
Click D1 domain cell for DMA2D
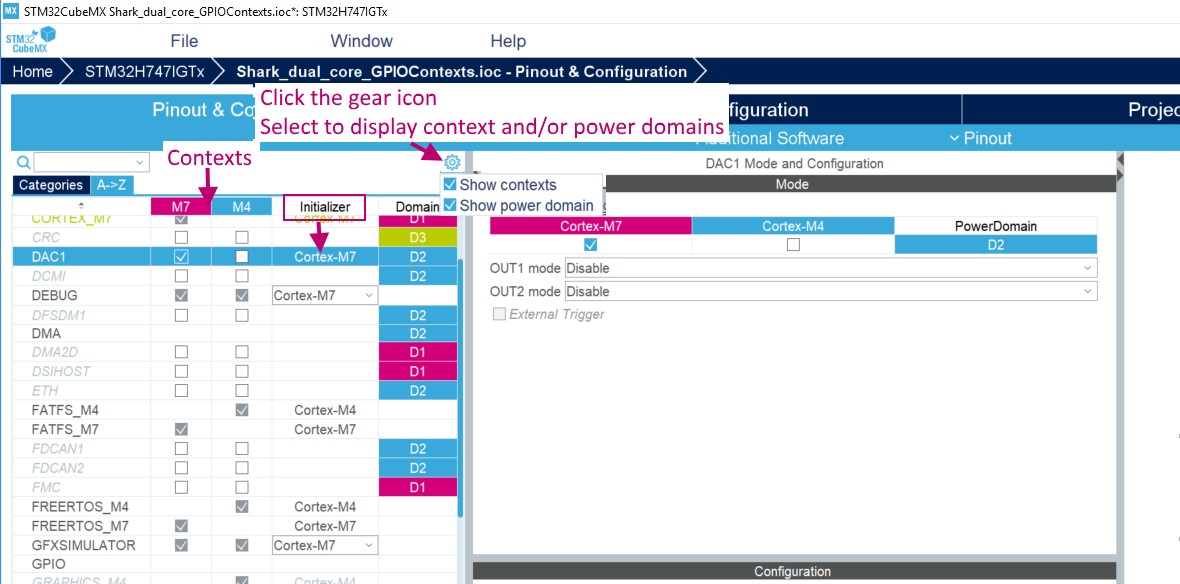tap(418, 352)
